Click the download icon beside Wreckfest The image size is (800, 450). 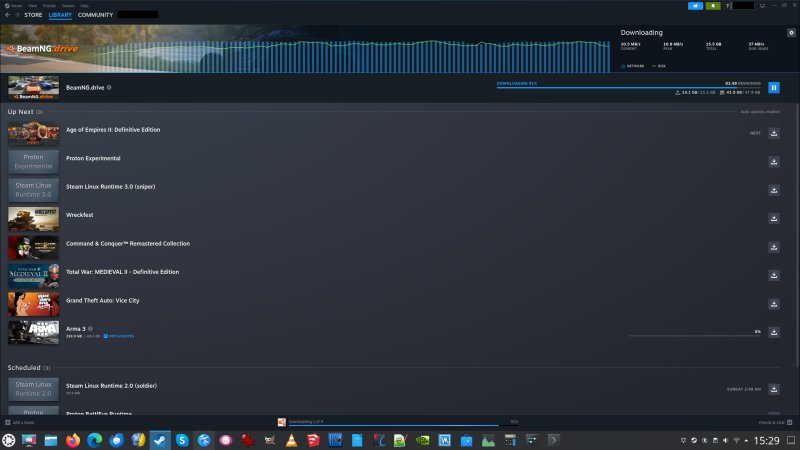point(774,218)
